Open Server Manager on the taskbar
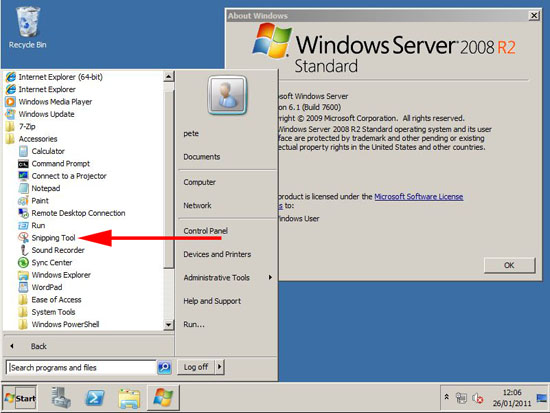The image size is (550, 413). click(61, 398)
